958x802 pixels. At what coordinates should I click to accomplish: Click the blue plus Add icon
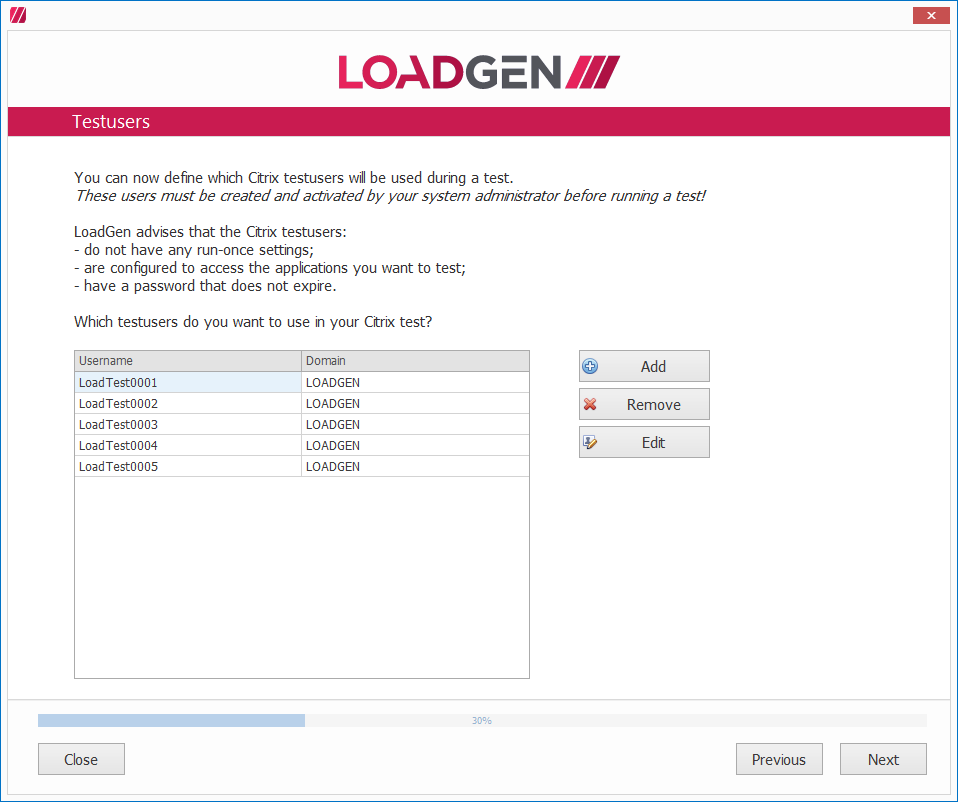[590, 366]
